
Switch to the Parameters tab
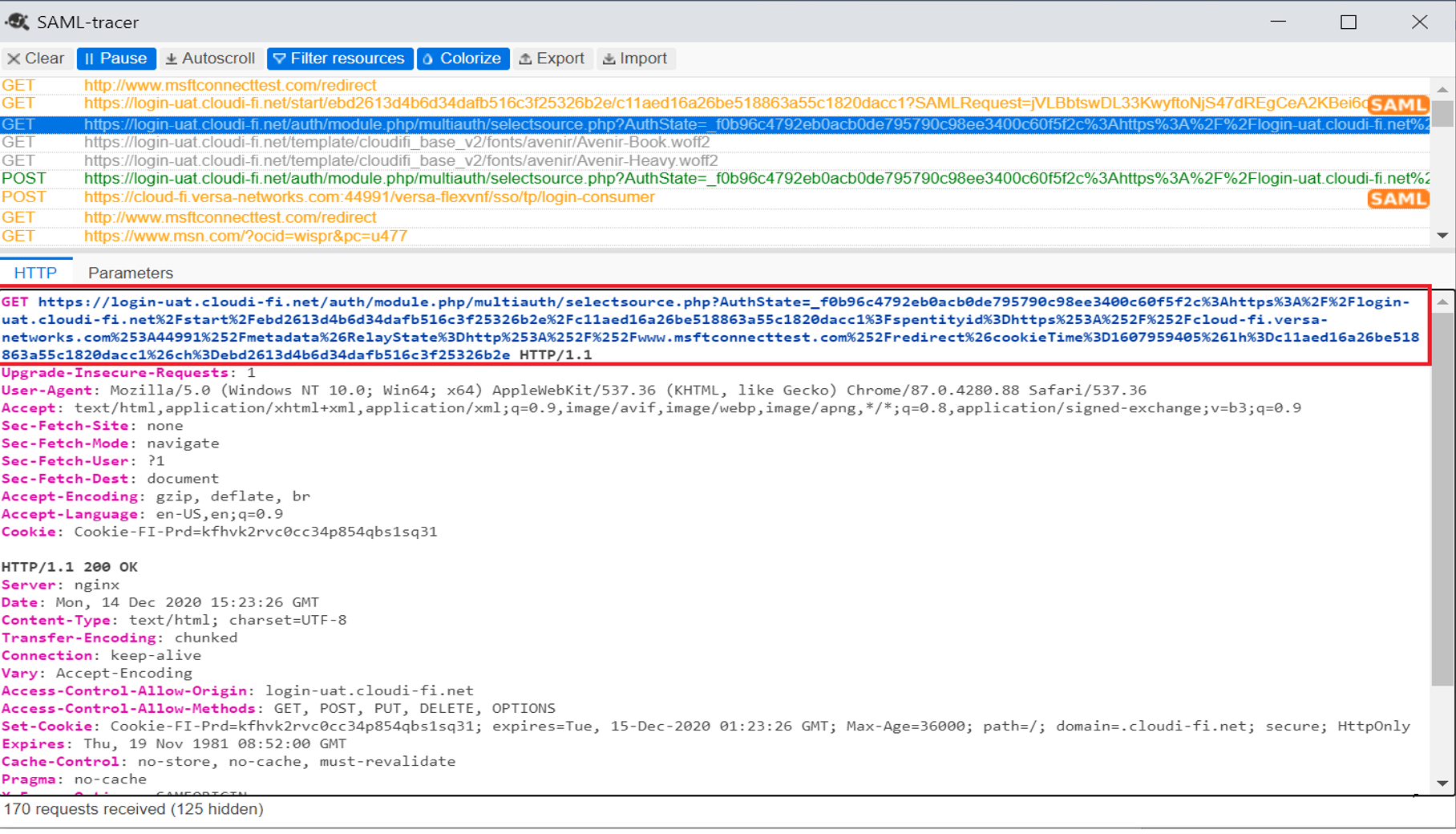pos(130,273)
